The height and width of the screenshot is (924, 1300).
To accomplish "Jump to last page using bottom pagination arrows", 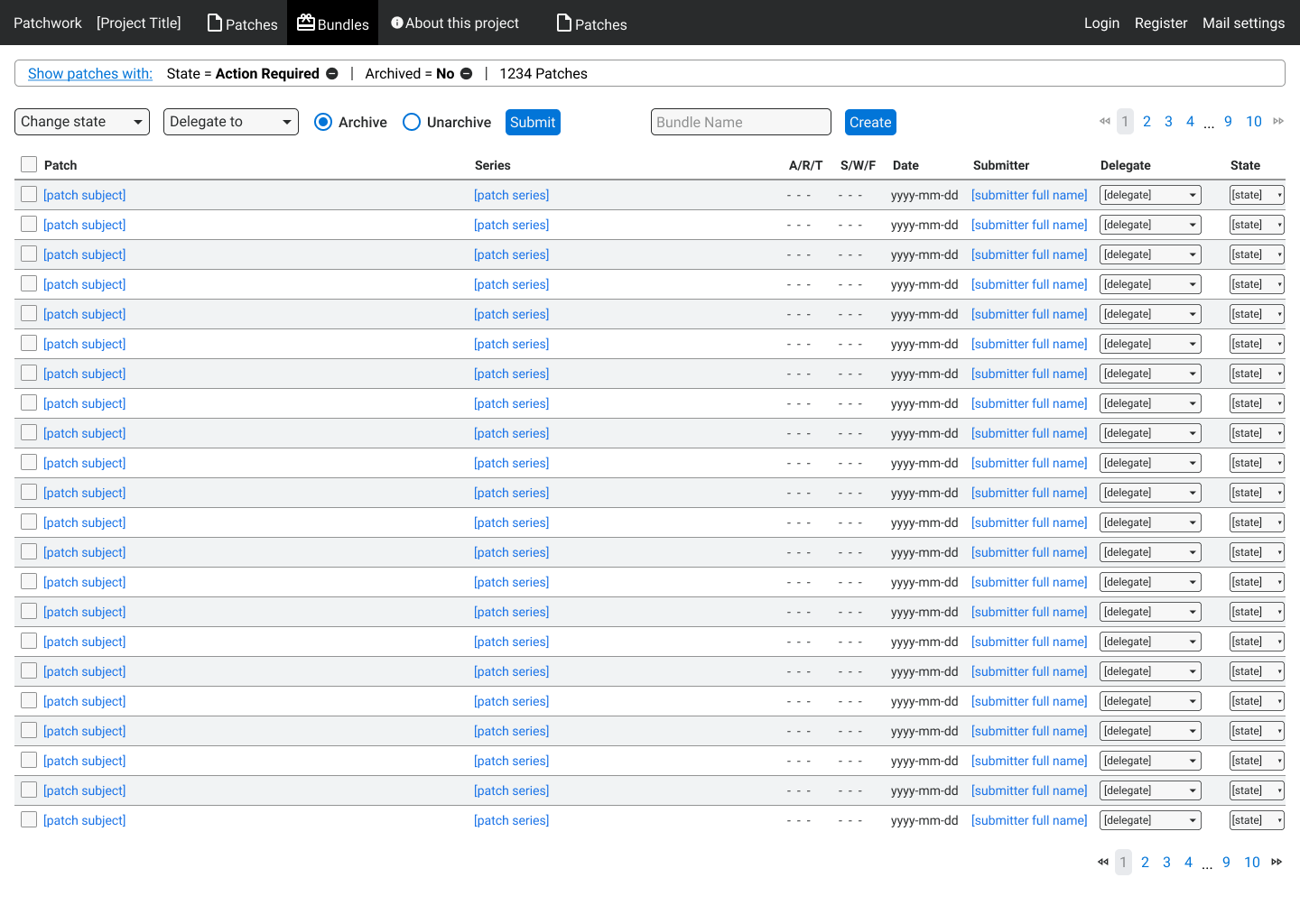I will [1277, 863].
